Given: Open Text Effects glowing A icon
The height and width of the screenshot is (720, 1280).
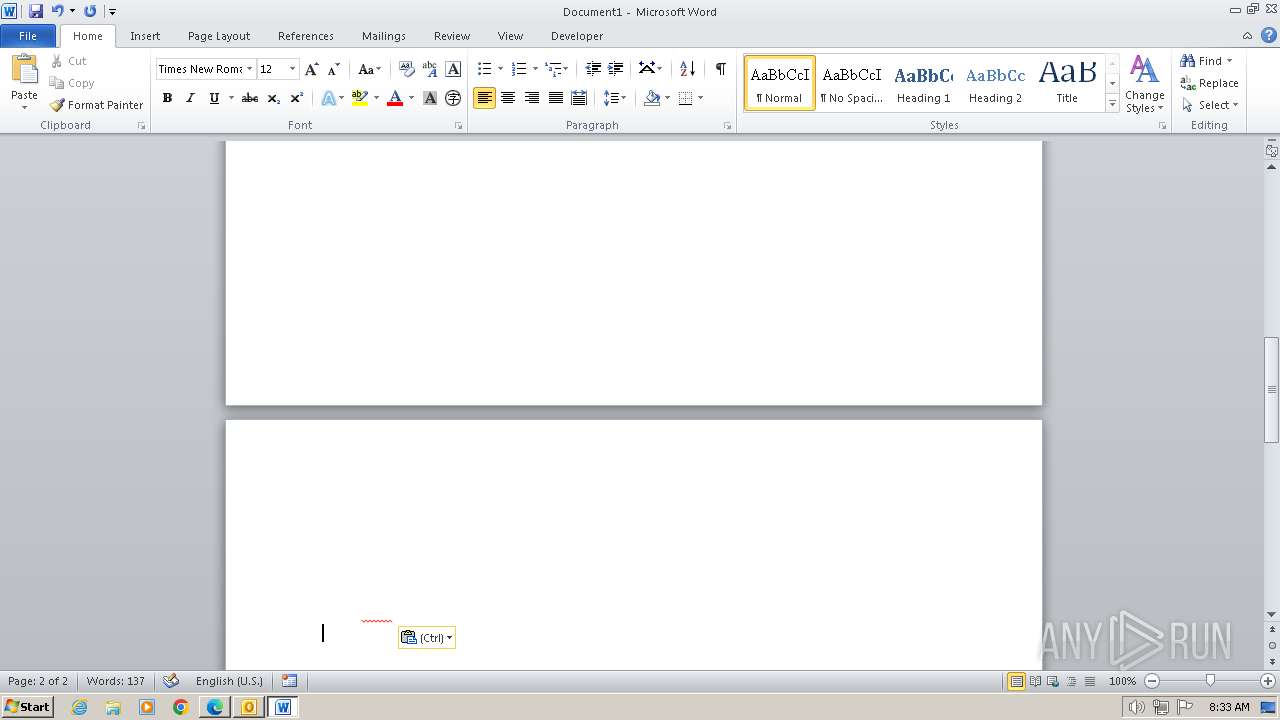Looking at the screenshot, I should coord(328,98).
